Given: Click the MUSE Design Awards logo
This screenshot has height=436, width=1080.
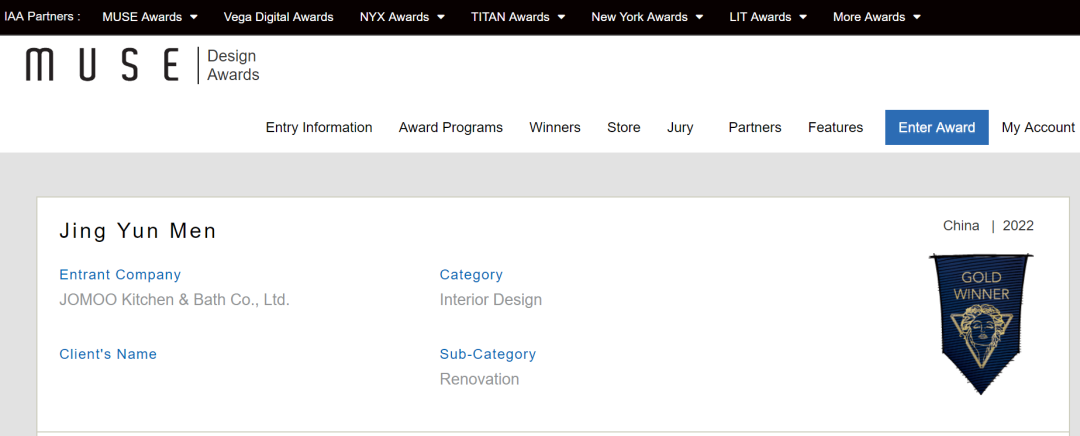Looking at the screenshot, I should click(143, 65).
